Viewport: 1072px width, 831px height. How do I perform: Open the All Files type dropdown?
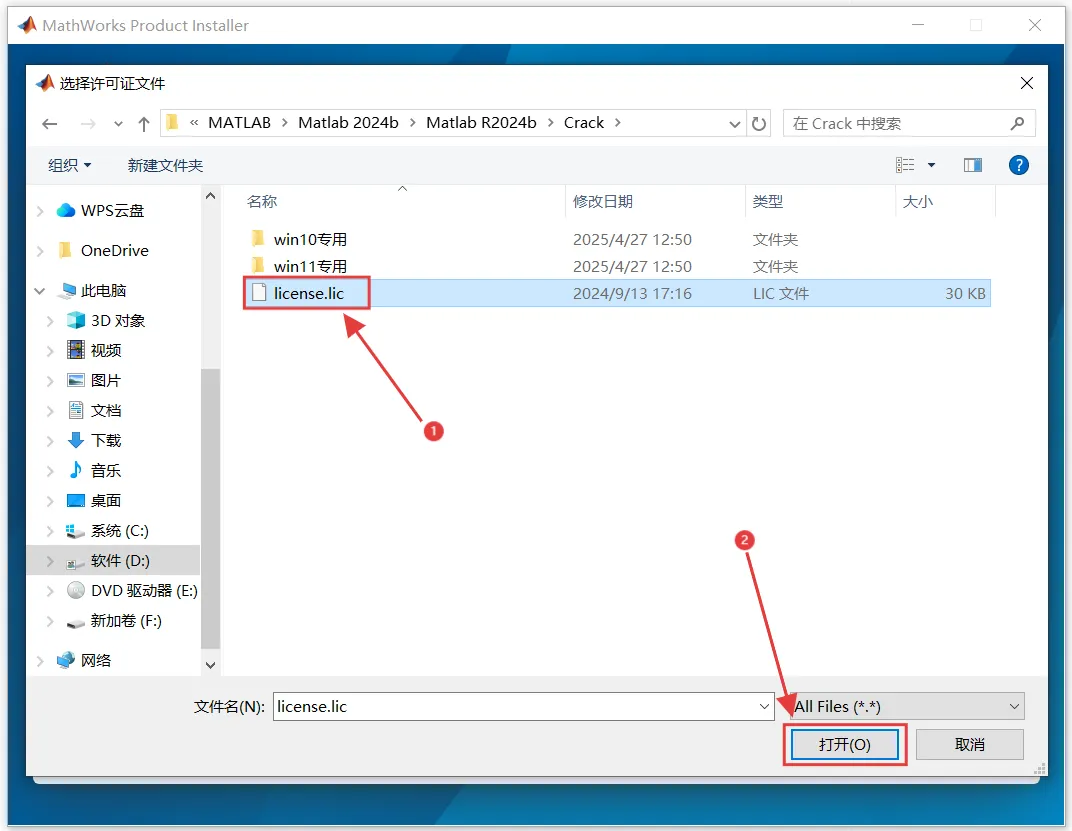907,707
